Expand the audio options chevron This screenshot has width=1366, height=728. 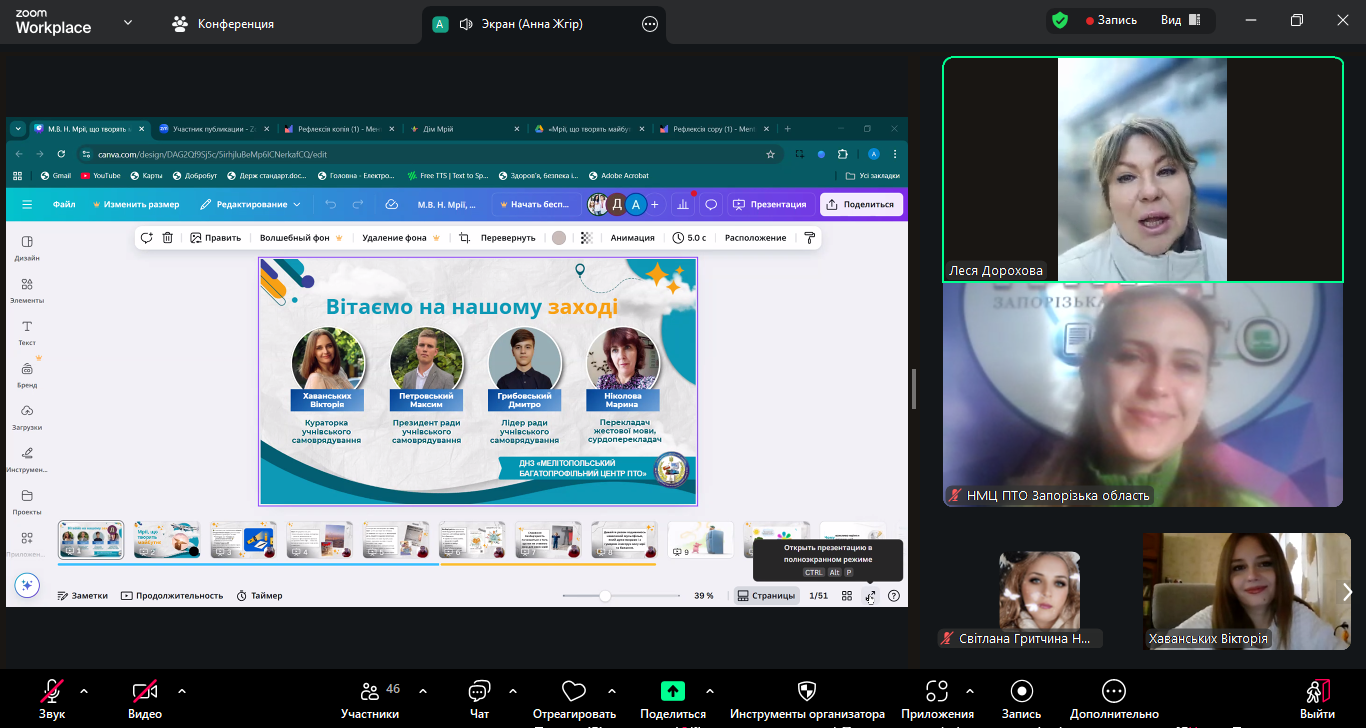point(84,690)
